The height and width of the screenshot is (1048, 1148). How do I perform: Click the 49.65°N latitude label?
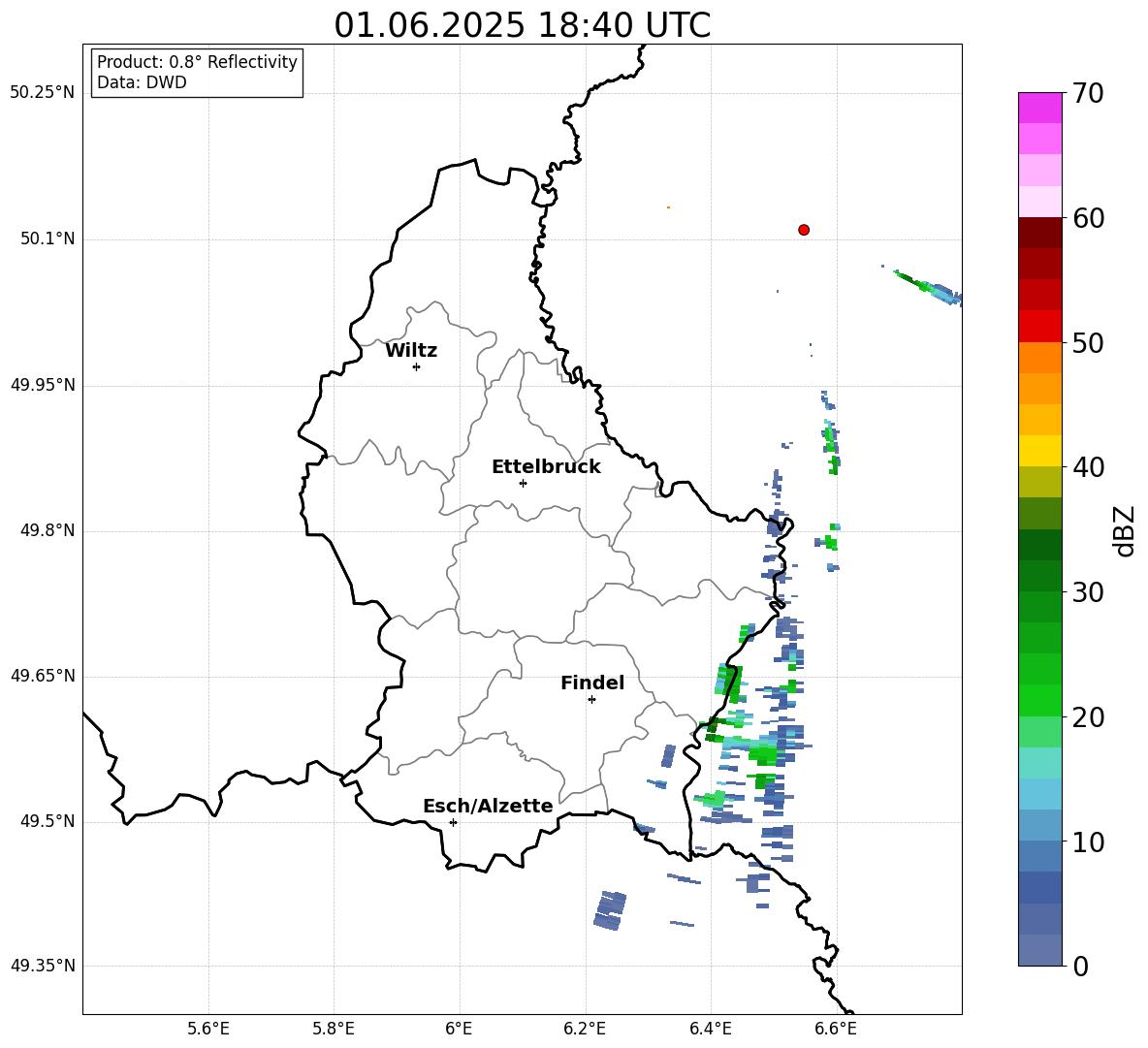pyautogui.click(x=43, y=676)
